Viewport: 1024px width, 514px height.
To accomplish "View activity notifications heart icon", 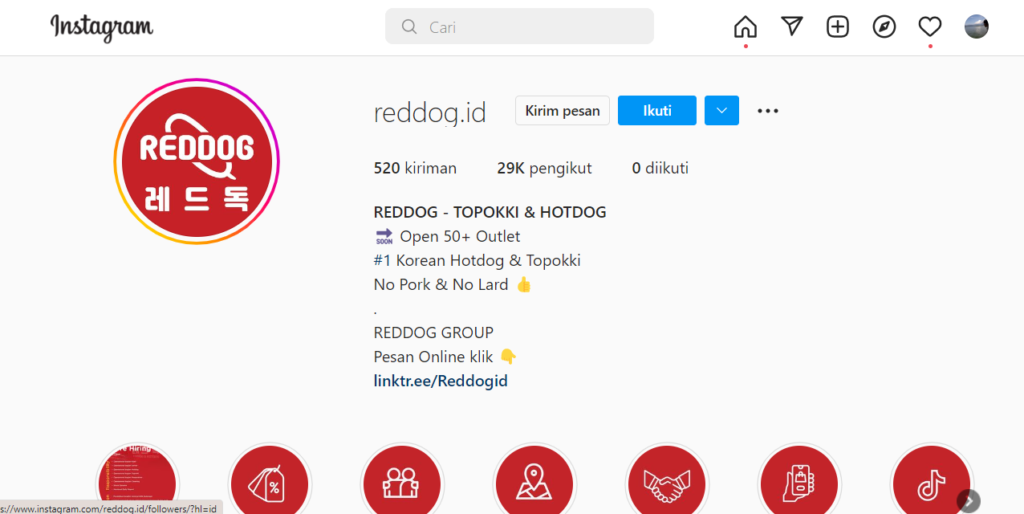I will tap(930, 27).
